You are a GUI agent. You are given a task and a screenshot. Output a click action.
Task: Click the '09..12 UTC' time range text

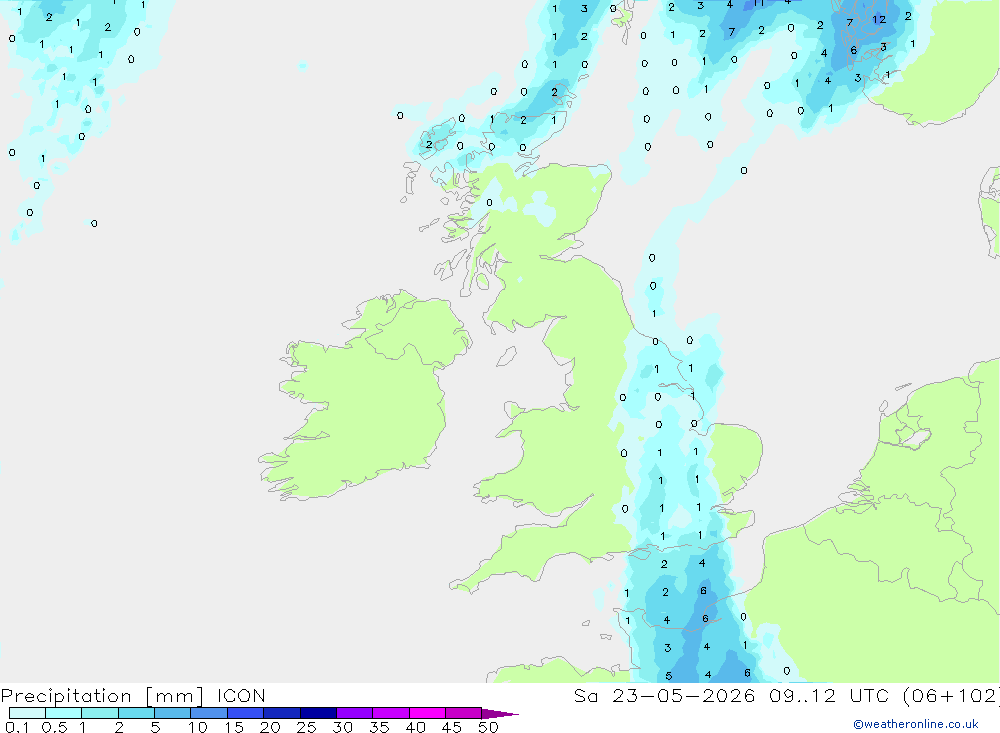point(828,695)
